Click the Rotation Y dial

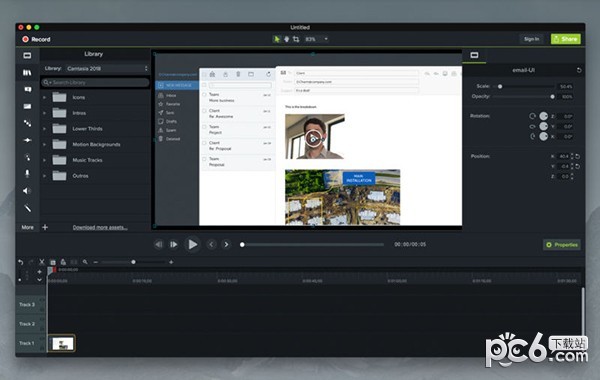[543, 126]
